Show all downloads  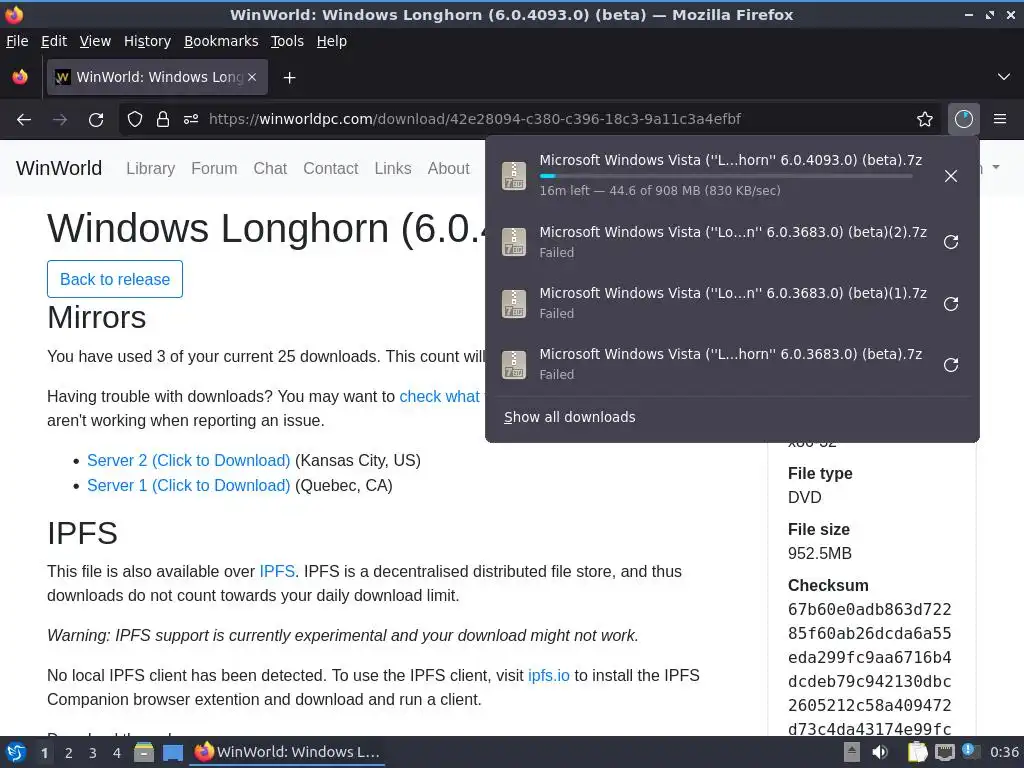pos(569,417)
